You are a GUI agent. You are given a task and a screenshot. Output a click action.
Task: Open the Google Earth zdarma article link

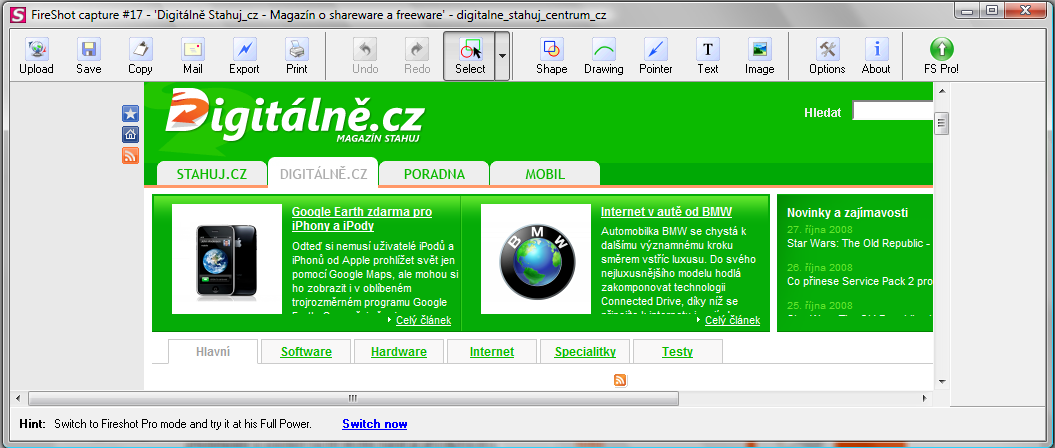click(x=362, y=219)
